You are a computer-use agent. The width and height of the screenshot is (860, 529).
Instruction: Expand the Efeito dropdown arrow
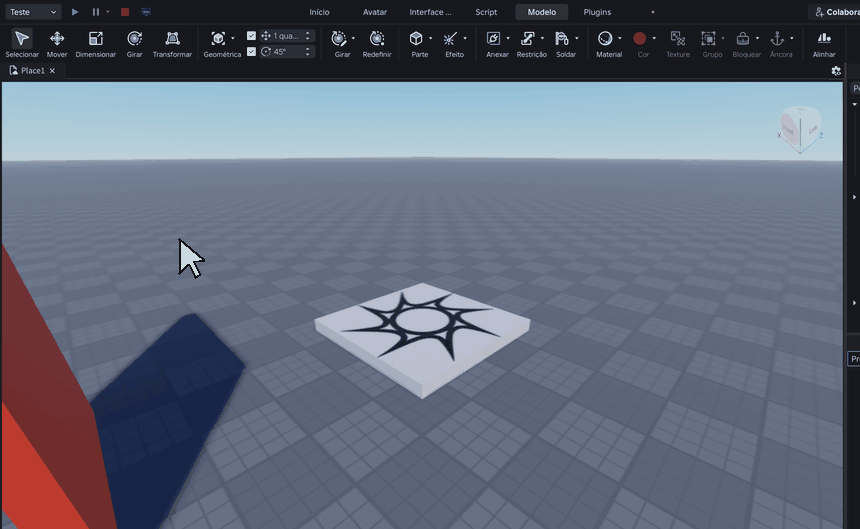pyautogui.click(x=465, y=38)
